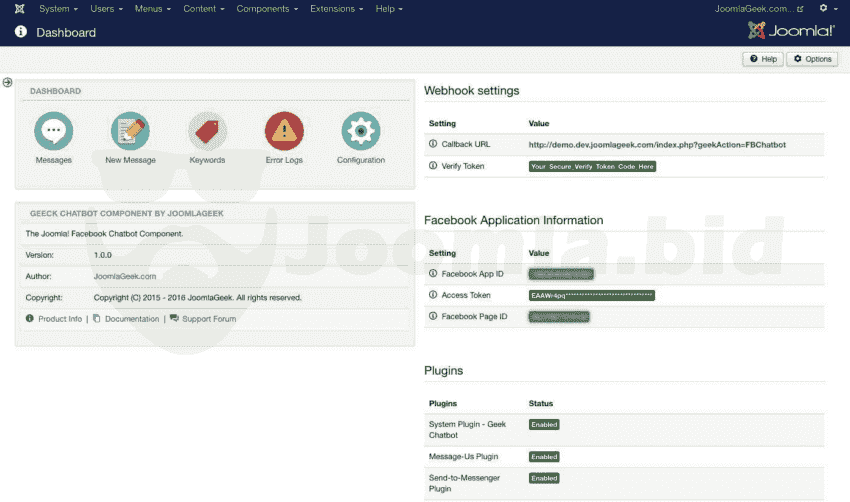Click the info icon beside Callback URL

[433, 144]
